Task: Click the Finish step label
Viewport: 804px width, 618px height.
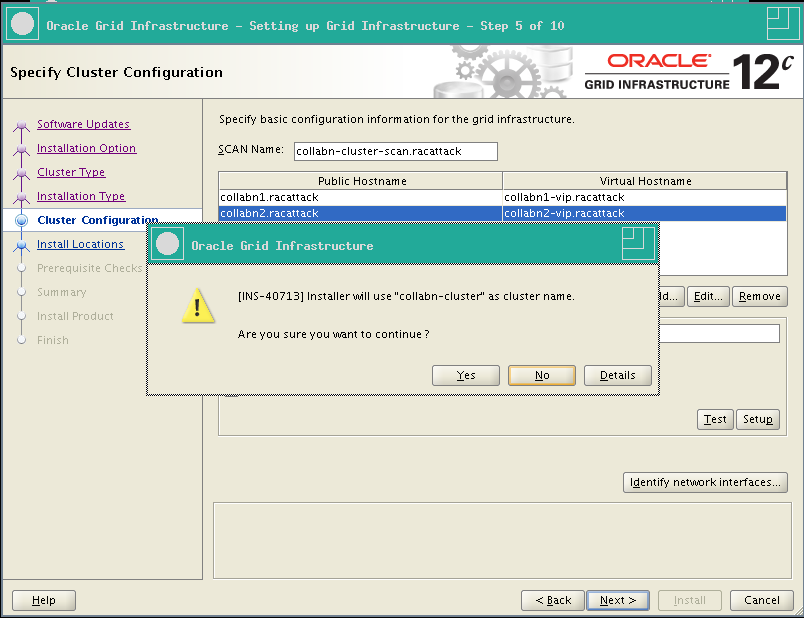Action: tap(53, 341)
